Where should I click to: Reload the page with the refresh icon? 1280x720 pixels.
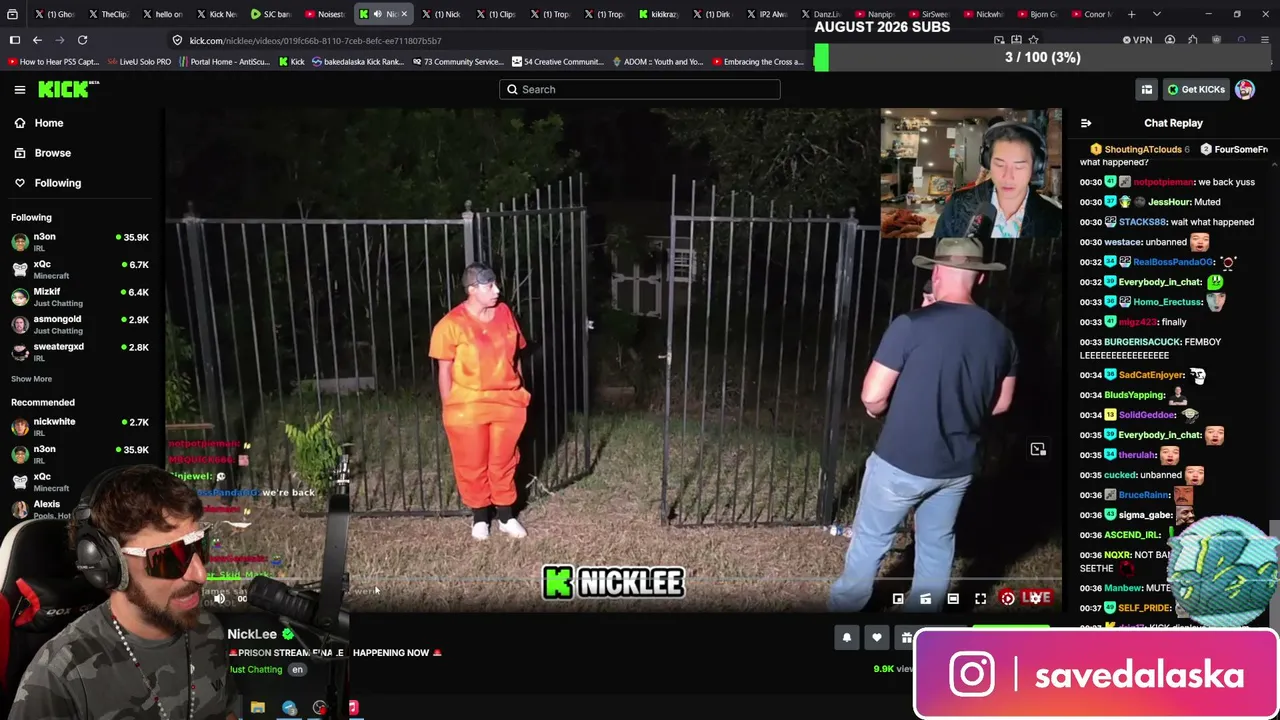point(82,40)
